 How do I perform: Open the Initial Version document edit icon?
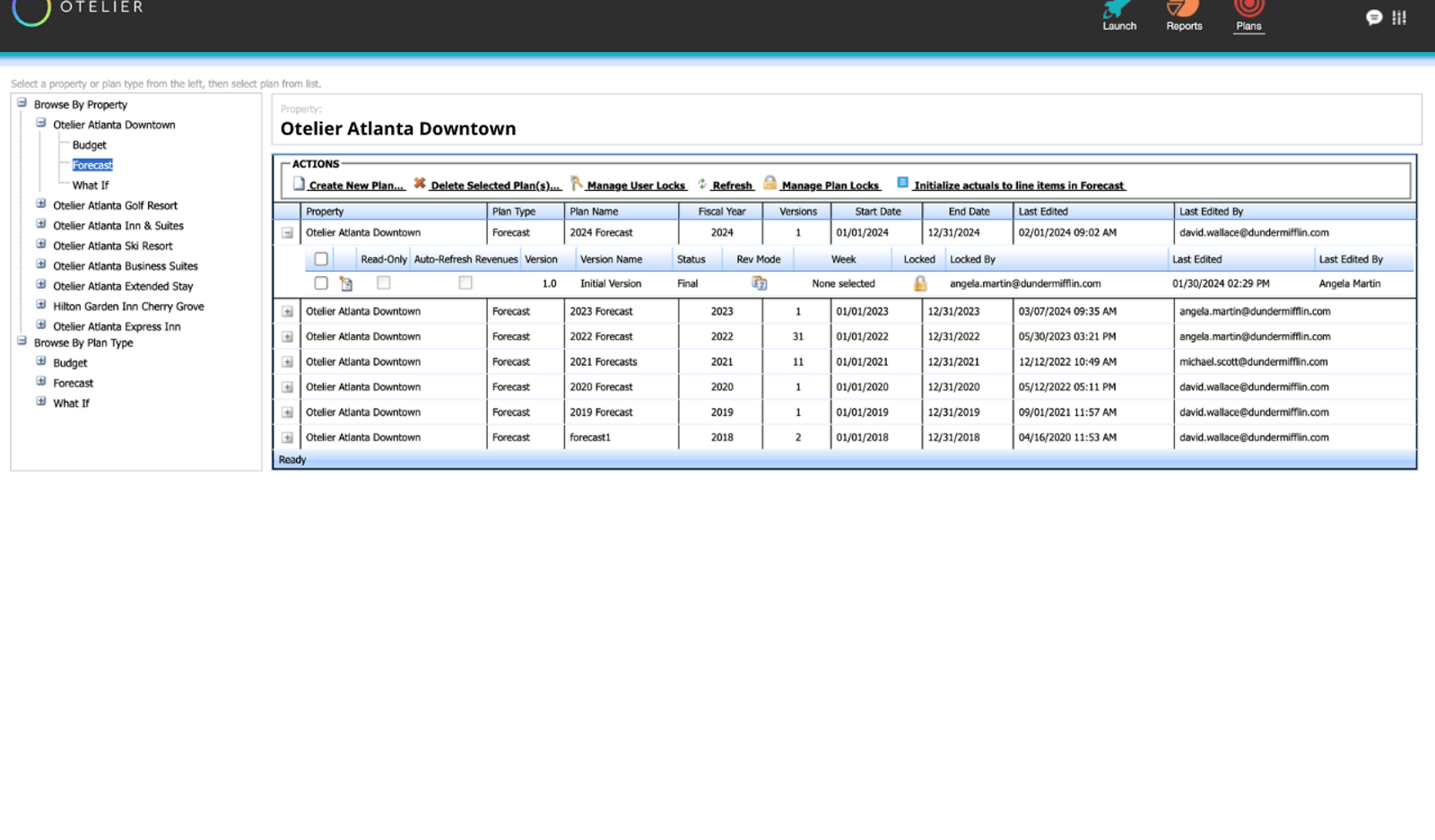[x=346, y=283]
